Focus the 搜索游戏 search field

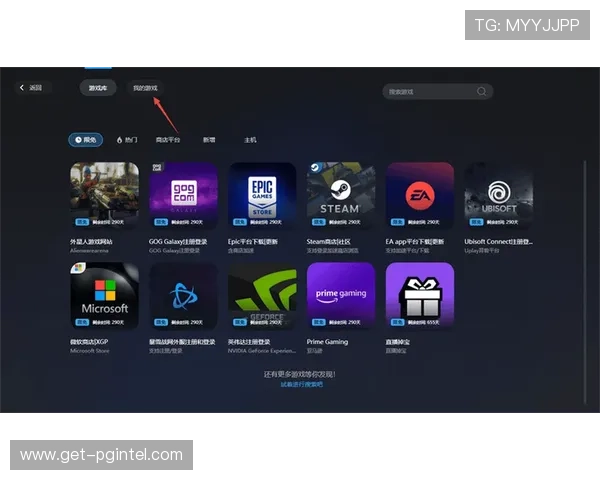pyautogui.click(x=438, y=91)
